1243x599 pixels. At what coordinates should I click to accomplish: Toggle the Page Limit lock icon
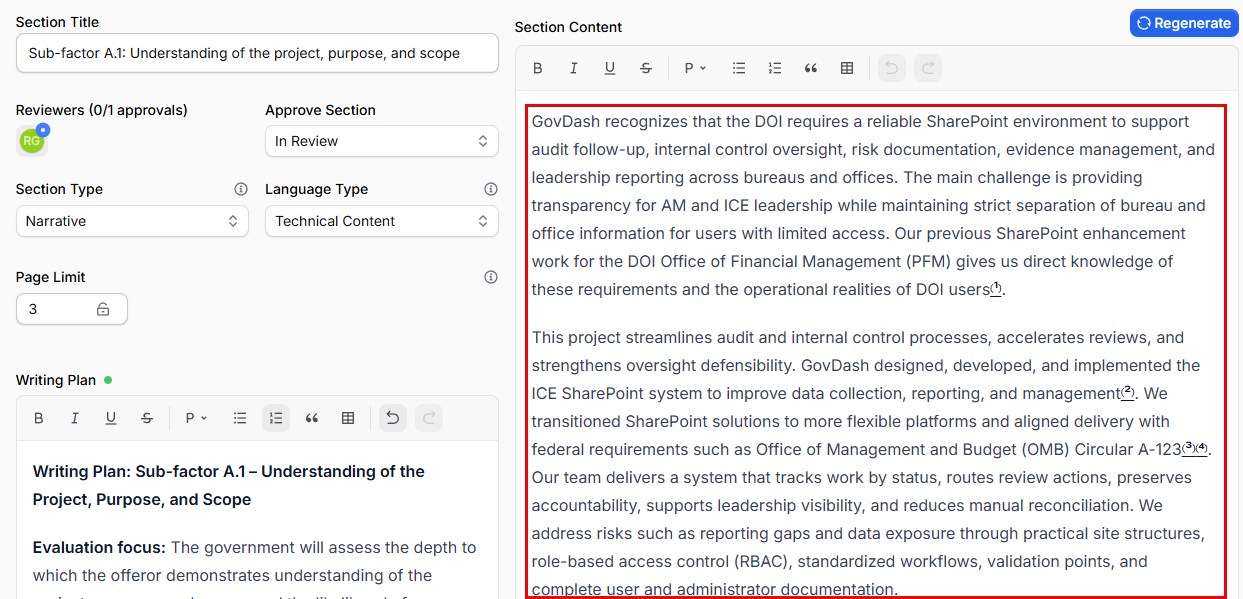click(x=103, y=310)
